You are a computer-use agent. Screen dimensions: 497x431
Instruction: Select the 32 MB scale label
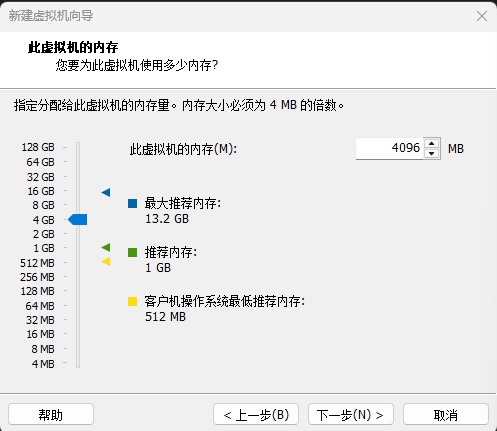(40, 320)
